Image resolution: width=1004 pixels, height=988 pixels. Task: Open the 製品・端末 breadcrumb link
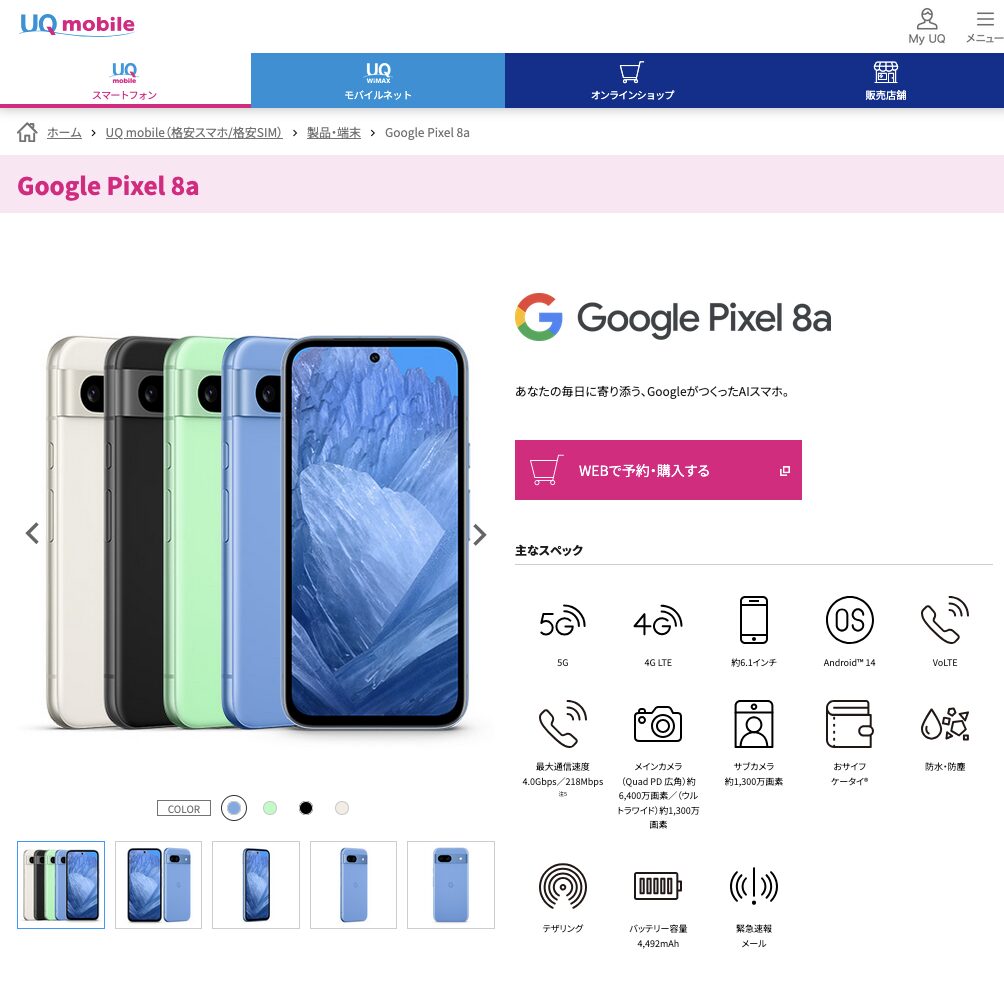pyautogui.click(x=334, y=133)
